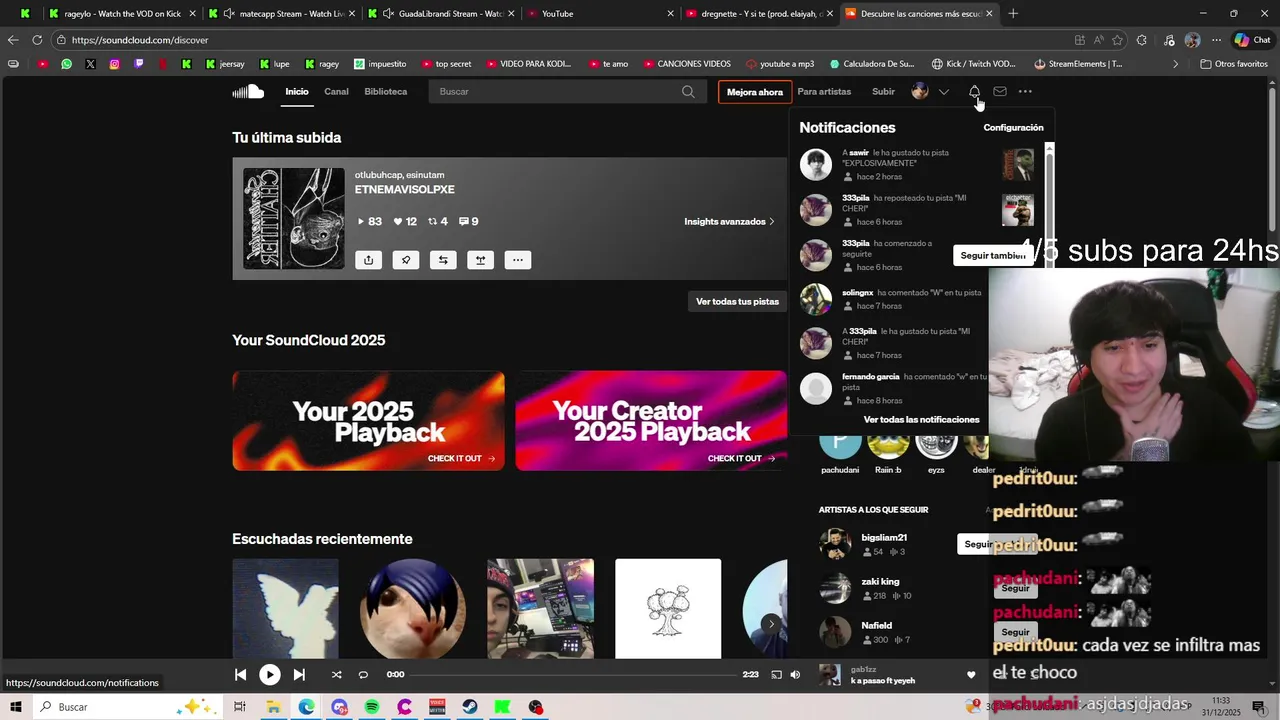This screenshot has height=720, width=1280.
Task: Open artist zaki king profile
Action: (x=880, y=582)
